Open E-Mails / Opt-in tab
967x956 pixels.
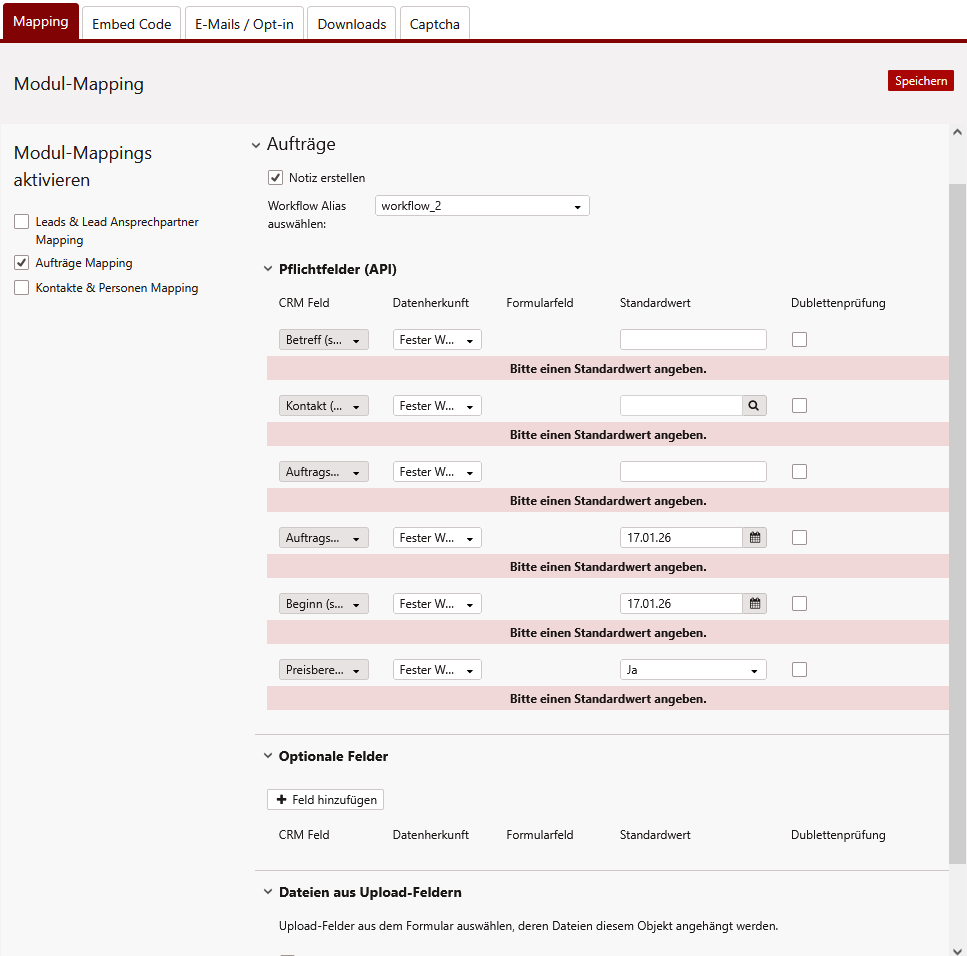[x=245, y=24]
